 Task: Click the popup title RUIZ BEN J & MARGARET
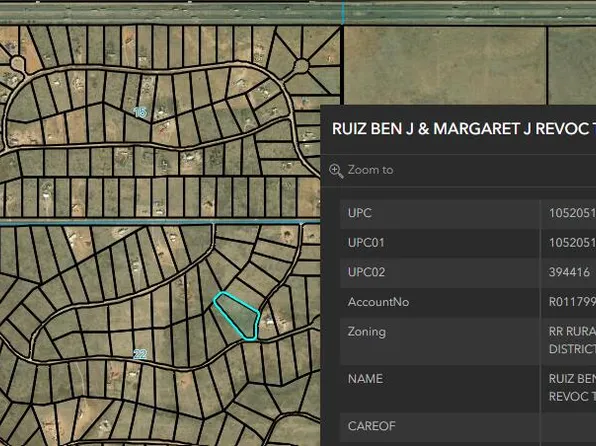[x=464, y=129]
